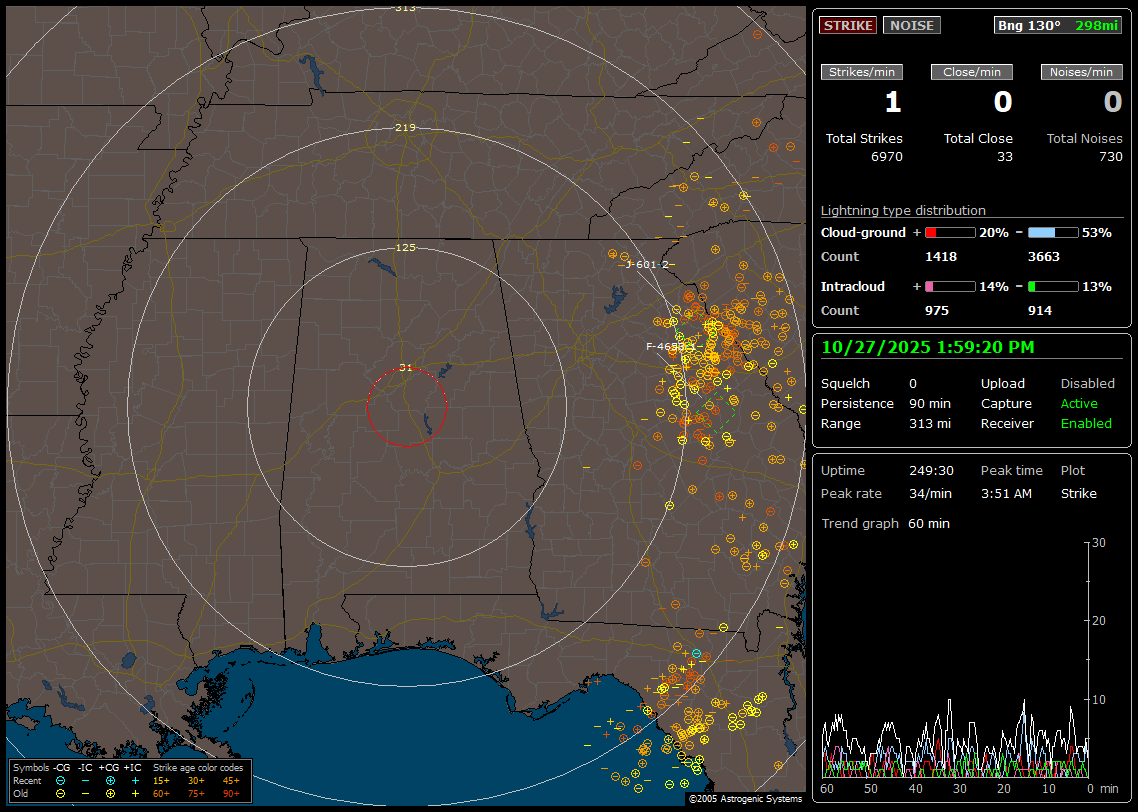The height and width of the screenshot is (812, 1138).
Task: Click the F-4650 storm cell label on map
Action: coord(665,347)
